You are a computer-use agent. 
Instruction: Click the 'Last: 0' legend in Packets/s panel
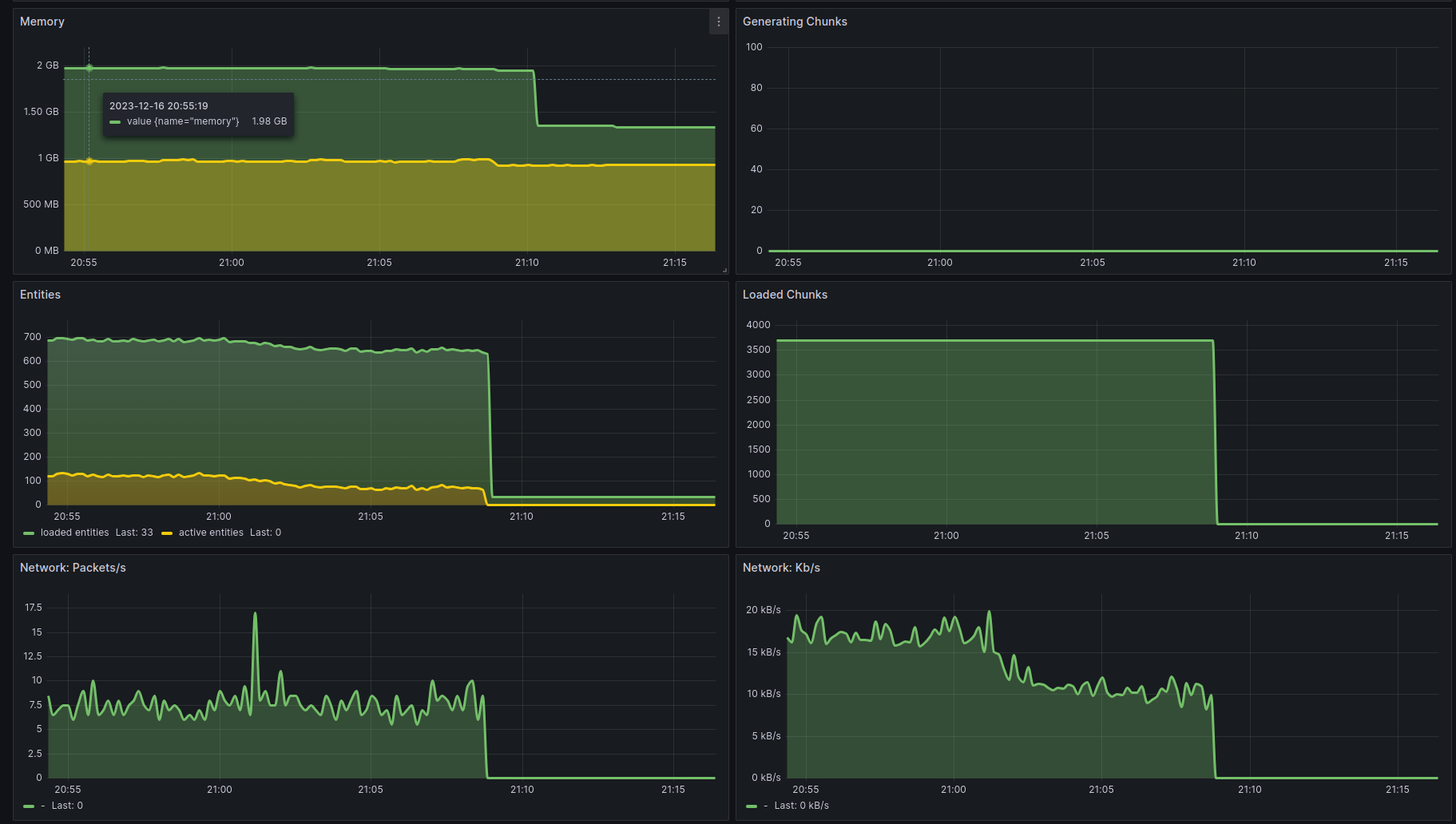pyautogui.click(x=67, y=806)
